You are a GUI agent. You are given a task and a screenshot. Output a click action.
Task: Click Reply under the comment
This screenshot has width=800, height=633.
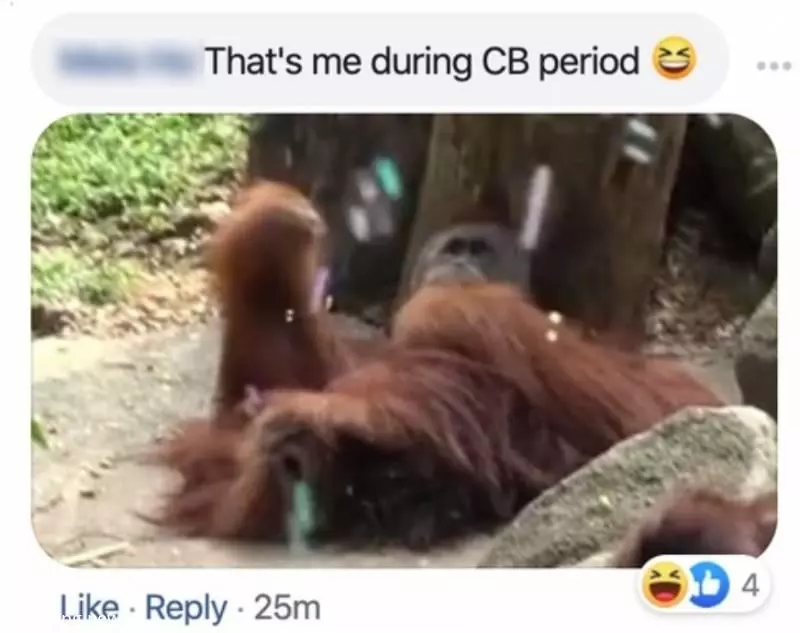(x=186, y=607)
